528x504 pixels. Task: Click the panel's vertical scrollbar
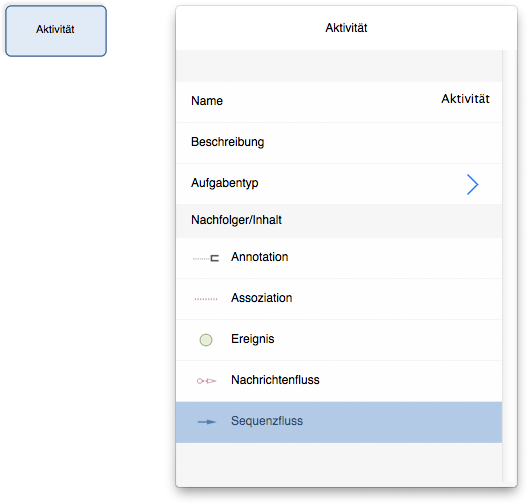click(x=509, y=266)
